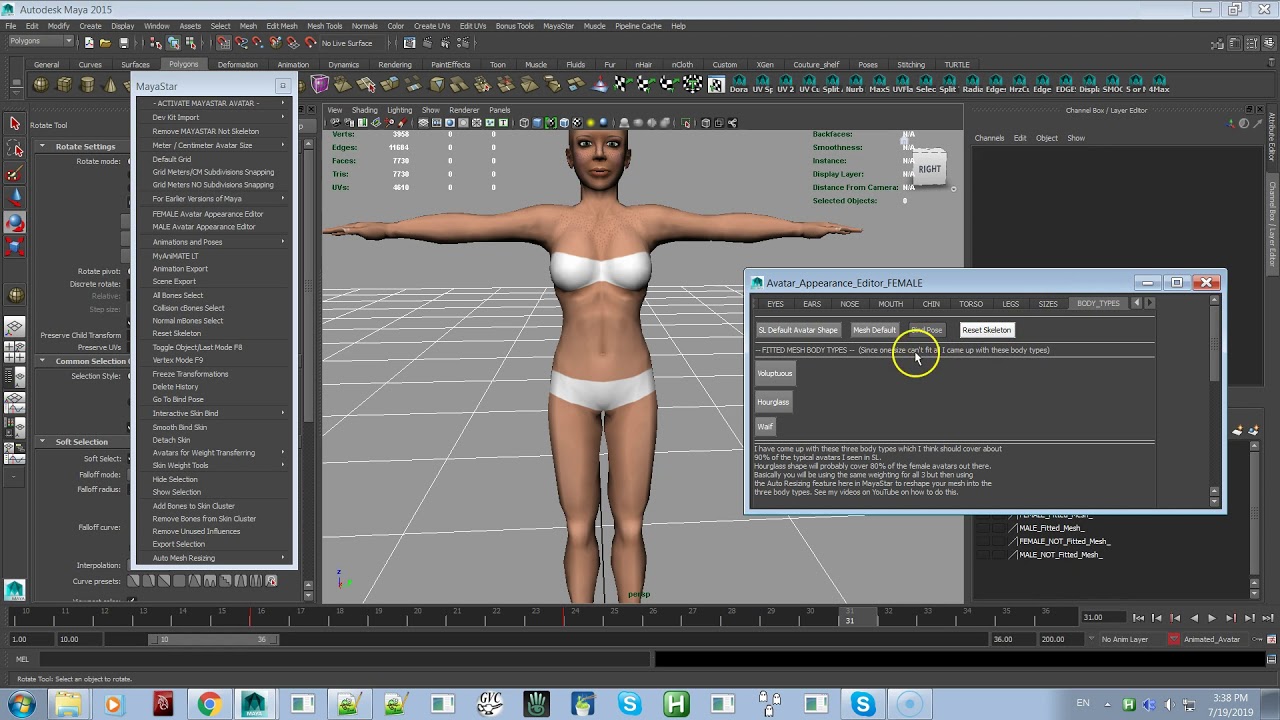Open the TORSO tab in Avatar editor

970,304
